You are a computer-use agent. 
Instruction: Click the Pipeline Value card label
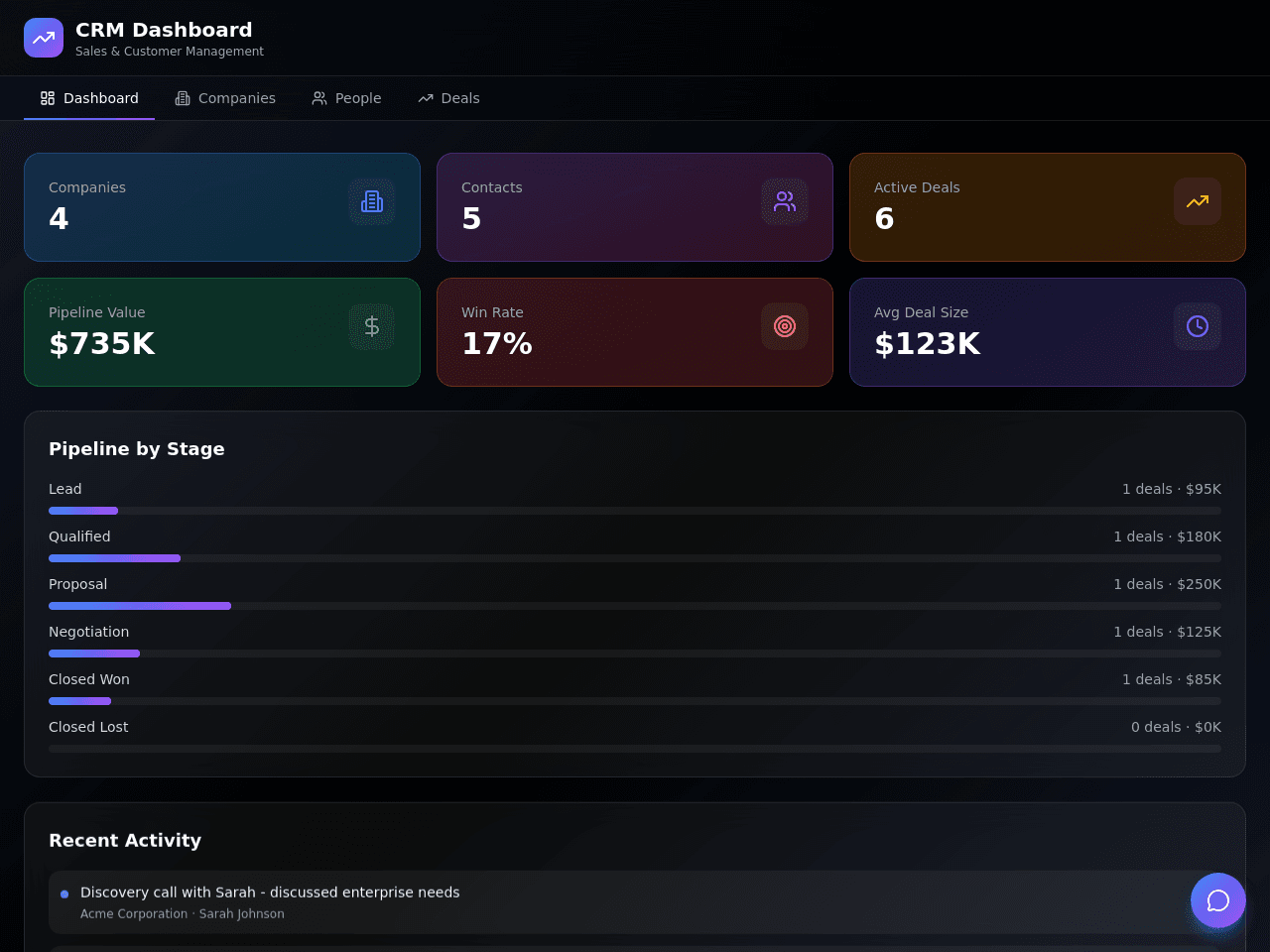[97, 312]
